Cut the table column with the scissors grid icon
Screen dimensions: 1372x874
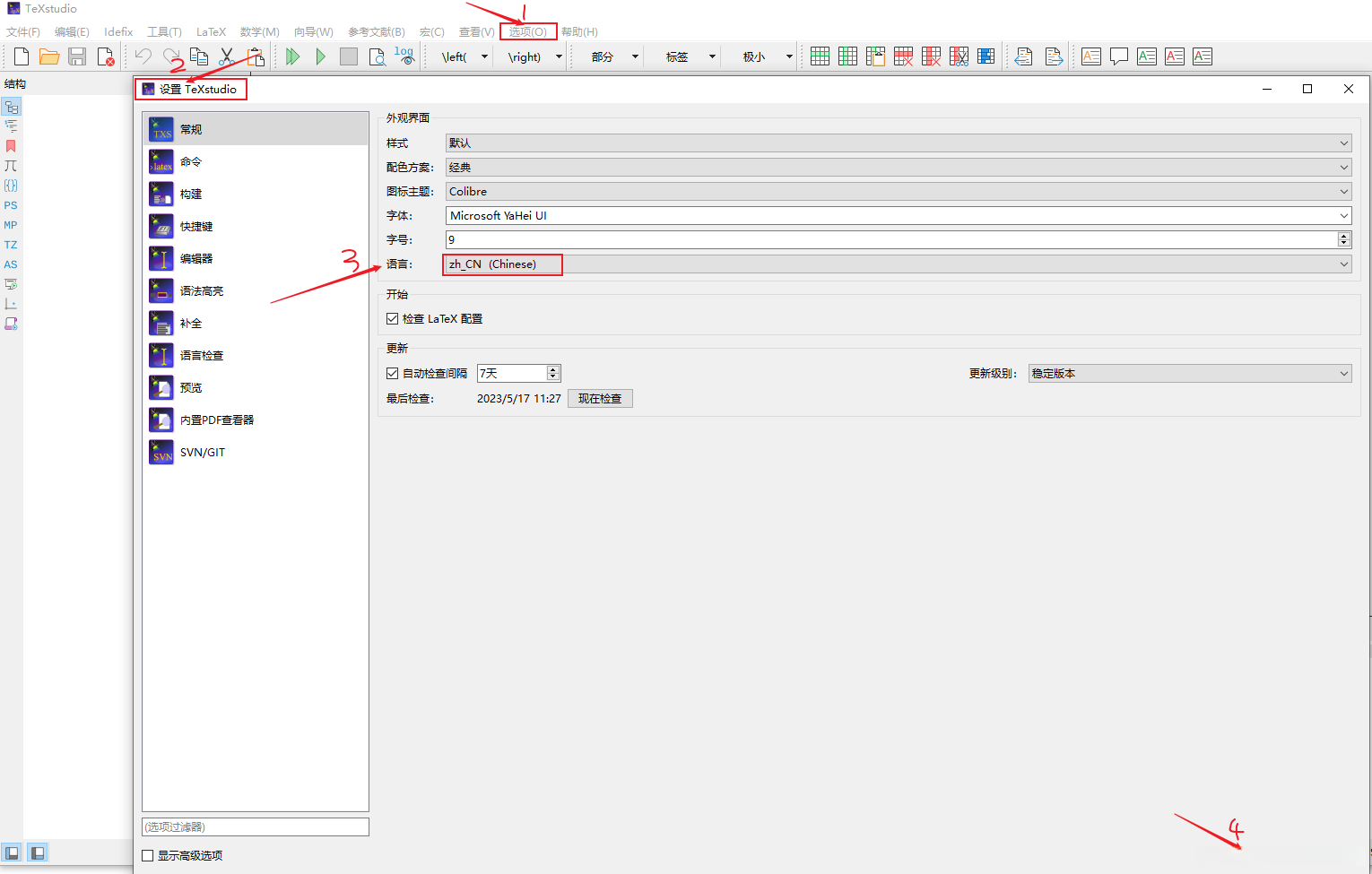pos(959,56)
